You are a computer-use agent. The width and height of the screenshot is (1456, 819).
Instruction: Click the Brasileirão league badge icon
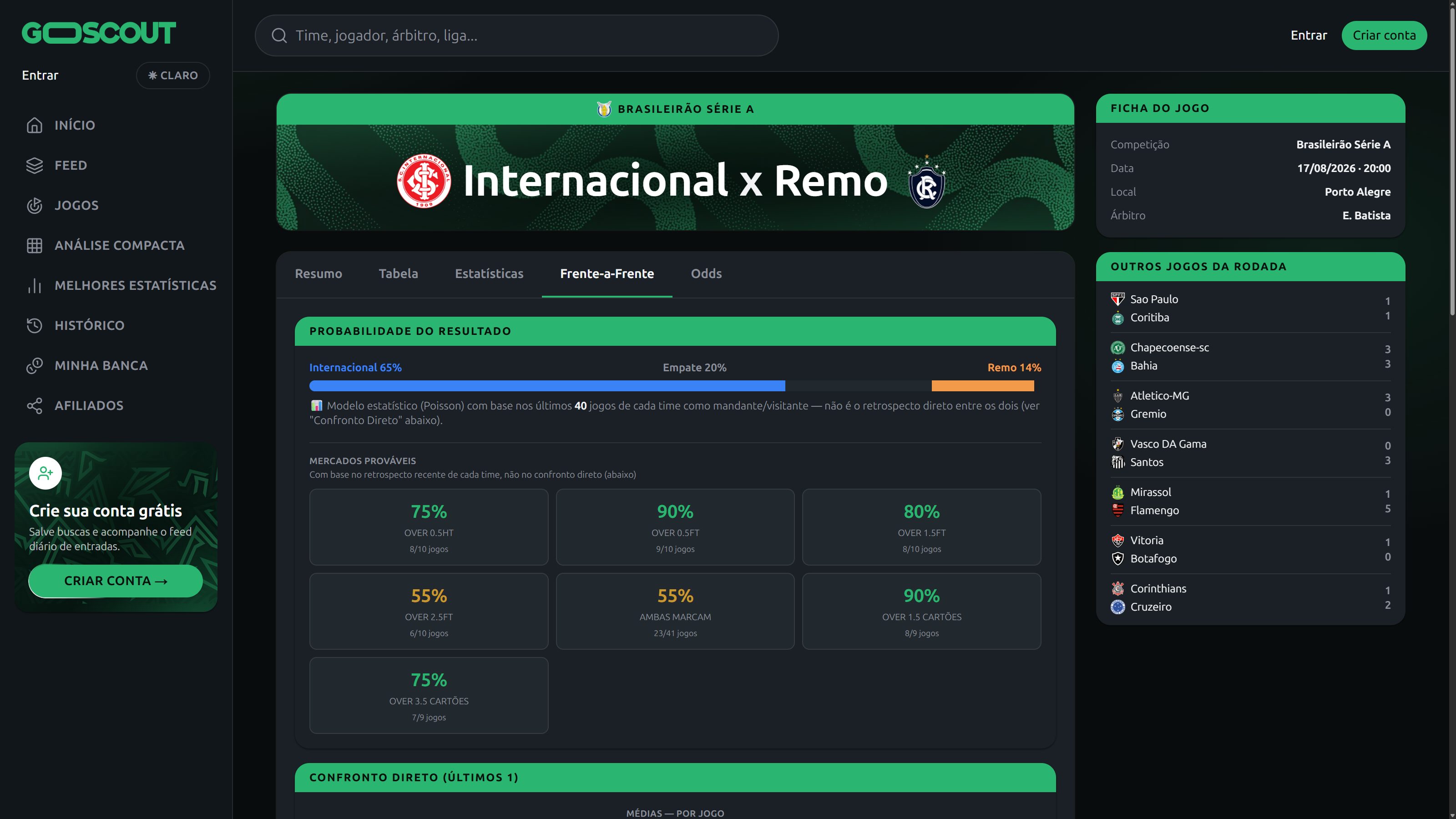604,109
